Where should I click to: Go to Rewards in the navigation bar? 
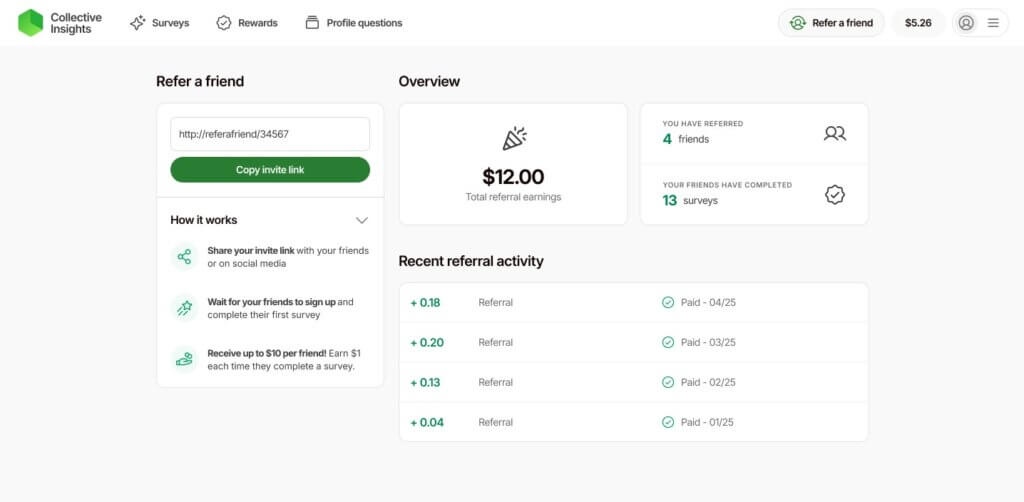247,23
